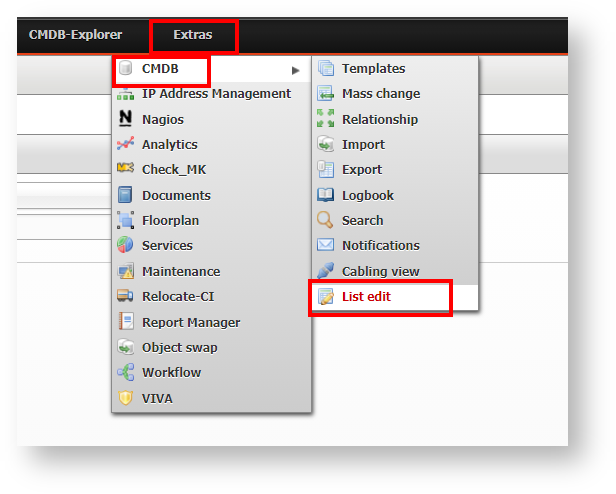Click the Workflow nodes icon
616x494 pixels.
coord(126,372)
